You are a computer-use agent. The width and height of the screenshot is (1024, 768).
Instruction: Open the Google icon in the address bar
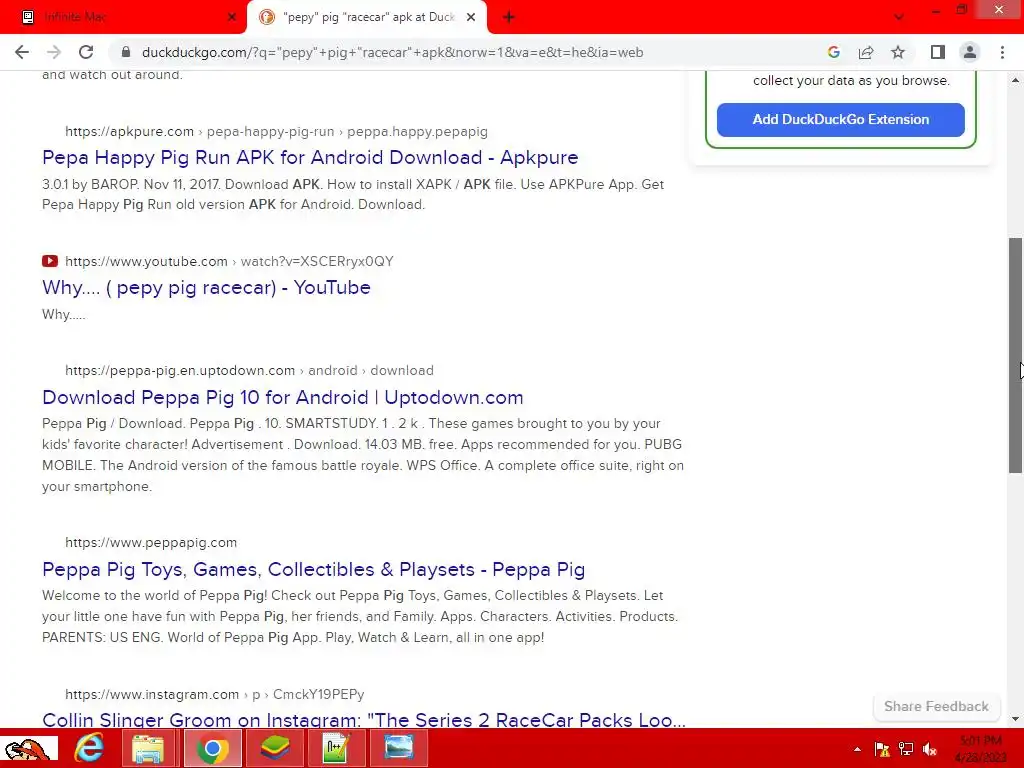tap(833, 52)
